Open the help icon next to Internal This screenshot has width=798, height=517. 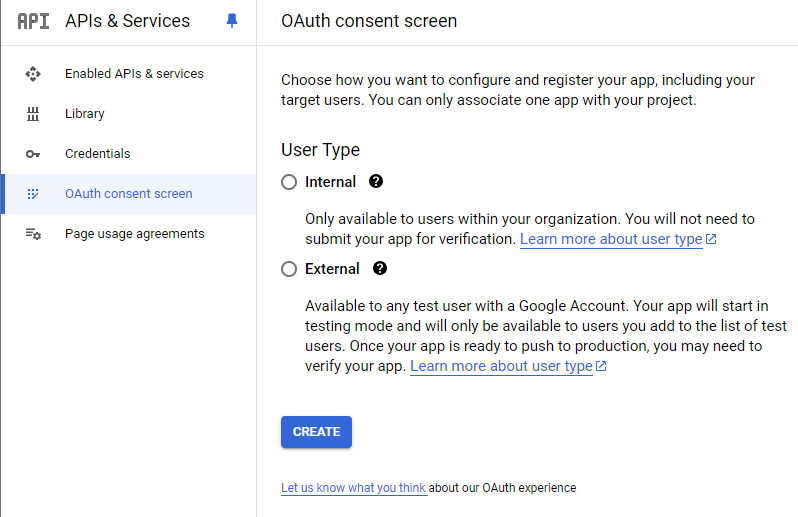coord(376,182)
